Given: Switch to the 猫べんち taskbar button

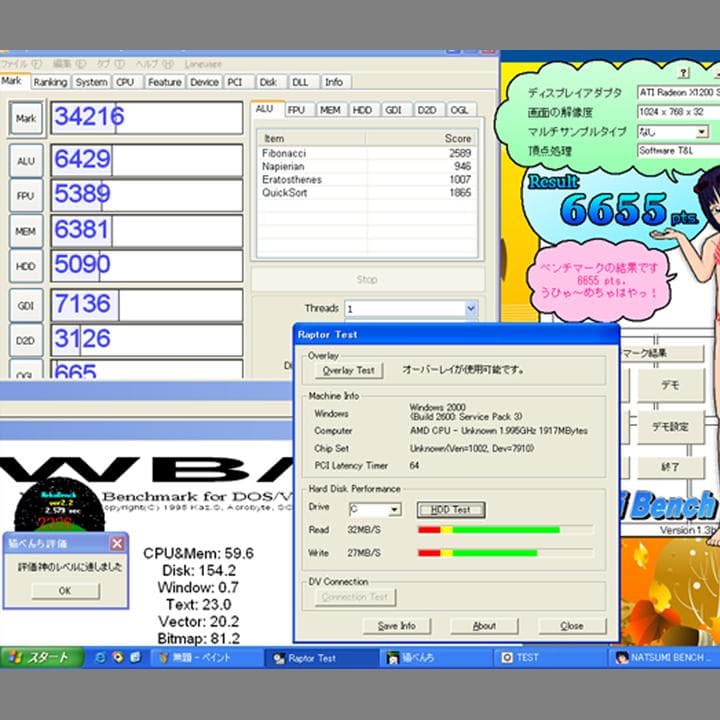Looking at the screenshot, I should pos(436,658).
